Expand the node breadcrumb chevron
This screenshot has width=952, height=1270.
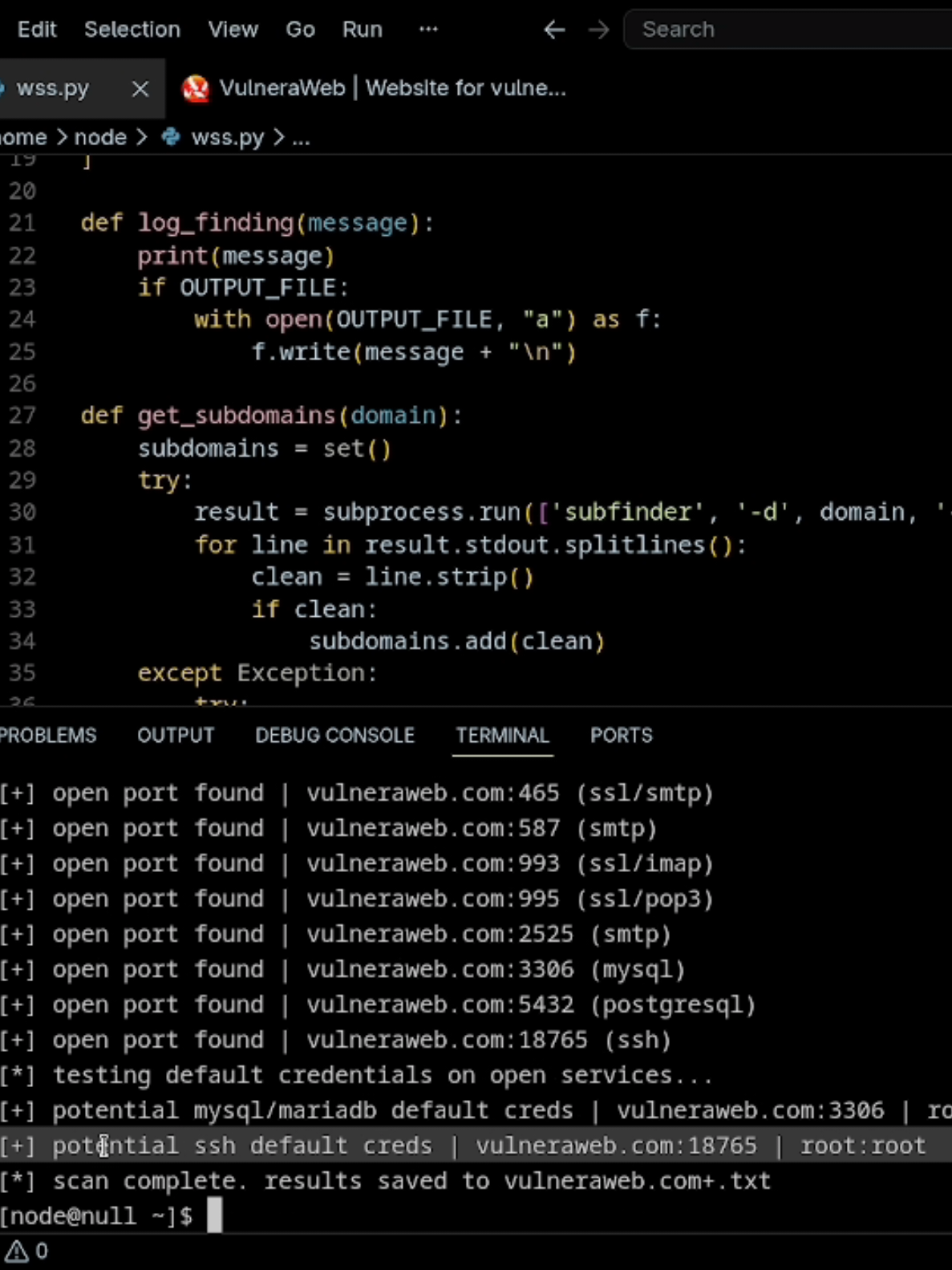(142, 137)
